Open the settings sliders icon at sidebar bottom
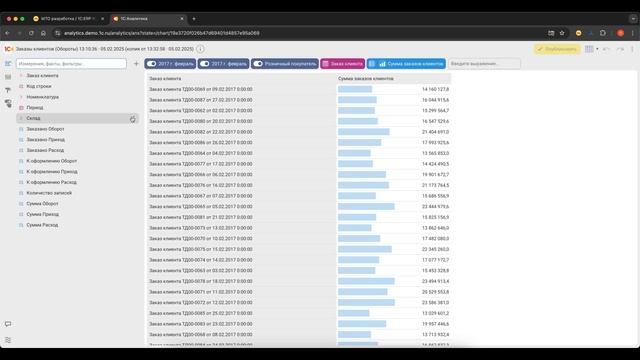The height and width of the screenshot is (360, 640). [x=8, y=340]
